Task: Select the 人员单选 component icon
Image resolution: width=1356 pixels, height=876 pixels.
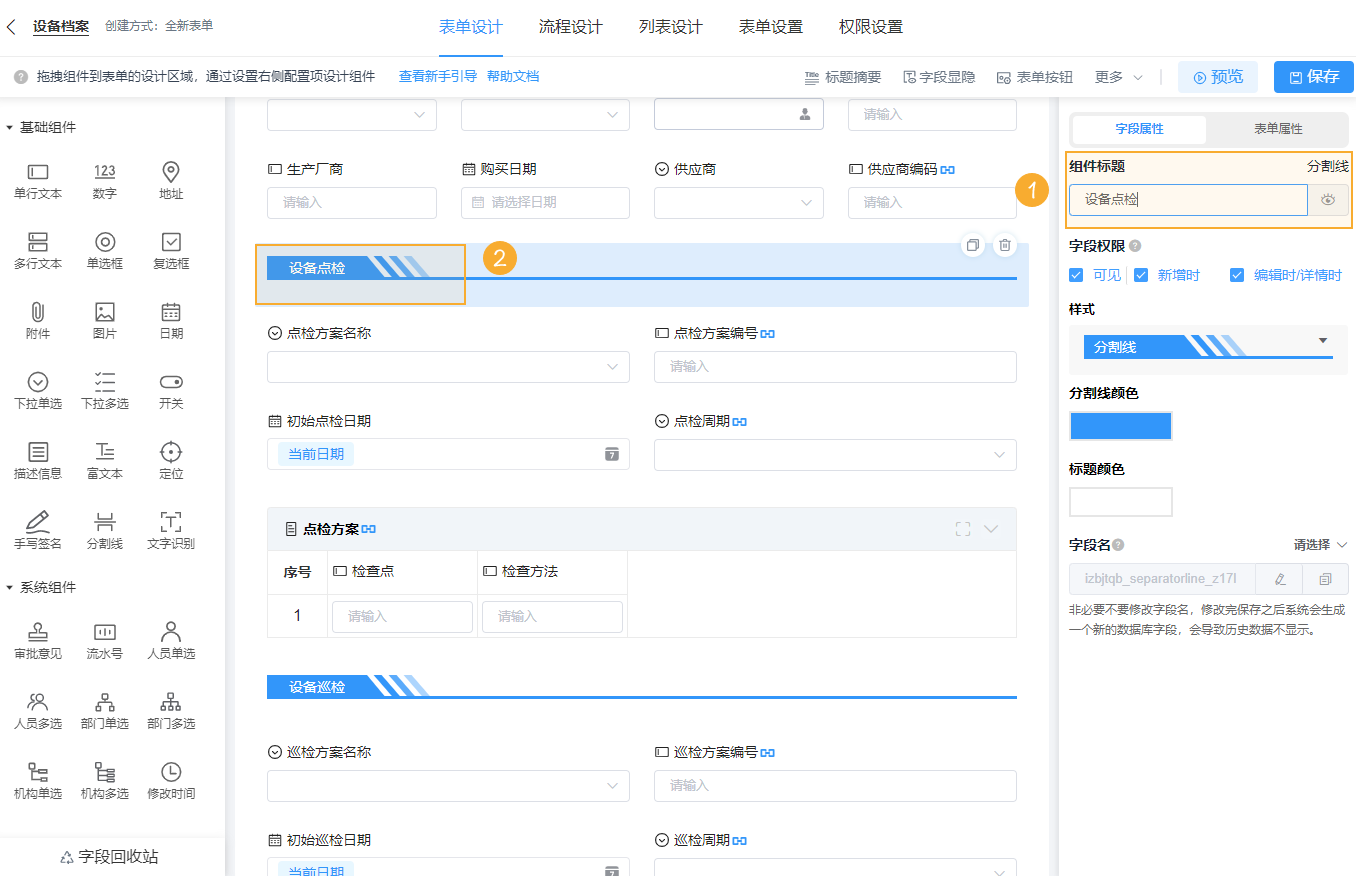Action: pyautogui.click(x=170, y=640)
